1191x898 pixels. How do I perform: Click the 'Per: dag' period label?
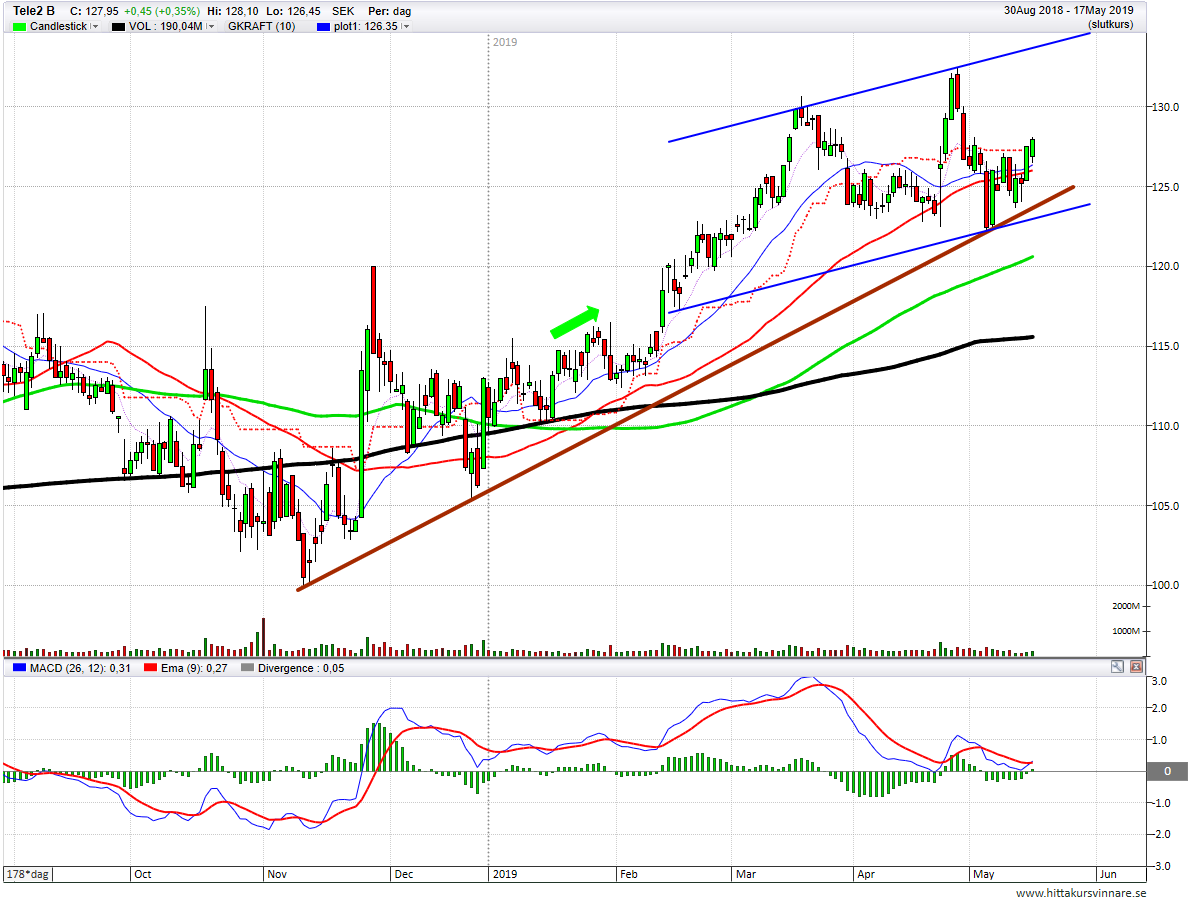(x=389, y=11)
